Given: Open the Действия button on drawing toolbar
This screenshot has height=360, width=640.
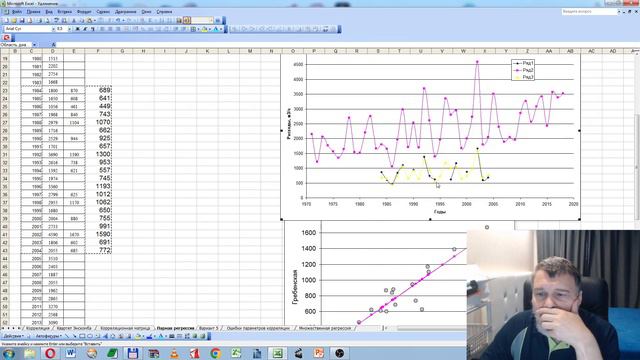Looking at the screenshot, I should coord(13,336).
